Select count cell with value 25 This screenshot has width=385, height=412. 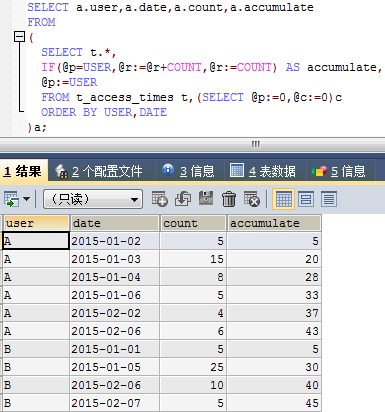point(193,367)
